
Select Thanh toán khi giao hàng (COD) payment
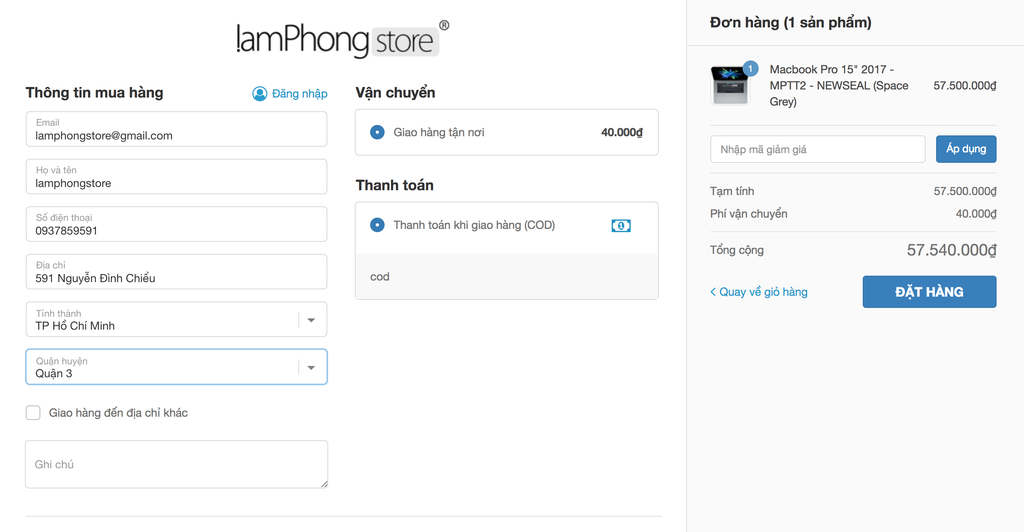pos(377,225)
